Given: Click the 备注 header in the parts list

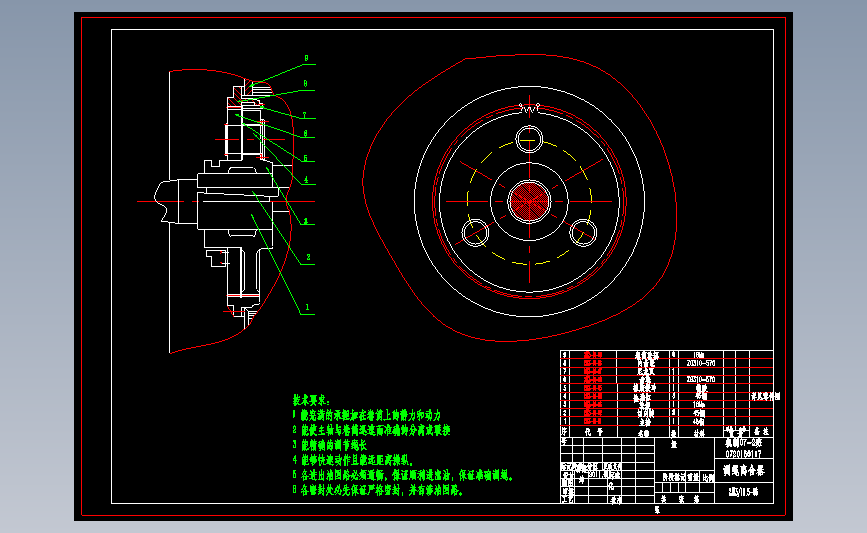Looking at the screenshot, I should click(761, 431).
